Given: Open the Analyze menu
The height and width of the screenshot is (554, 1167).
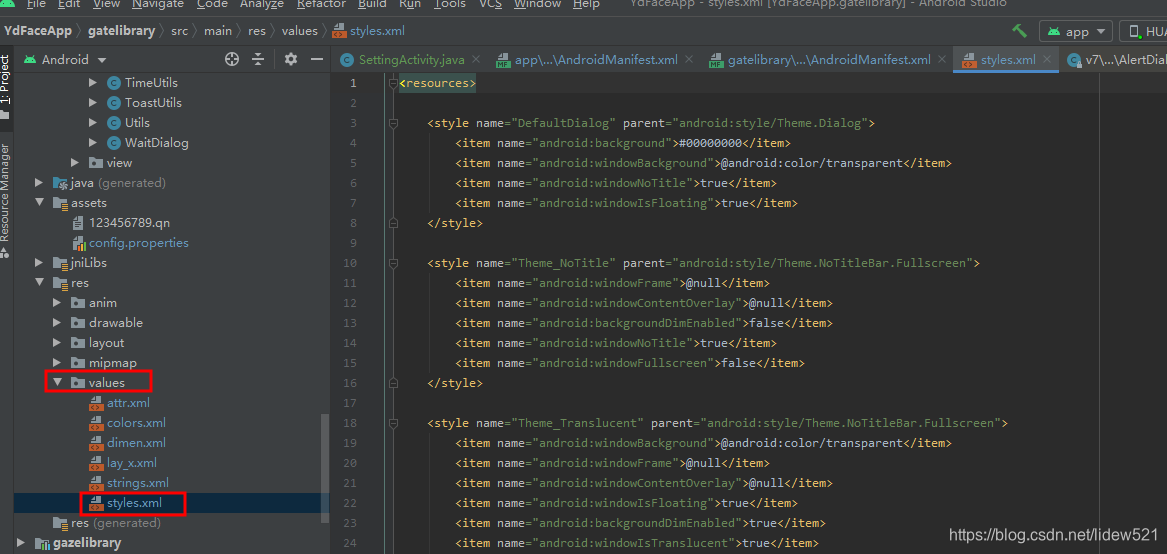Looking at the screenshot, I should click(x=262, y=4).
